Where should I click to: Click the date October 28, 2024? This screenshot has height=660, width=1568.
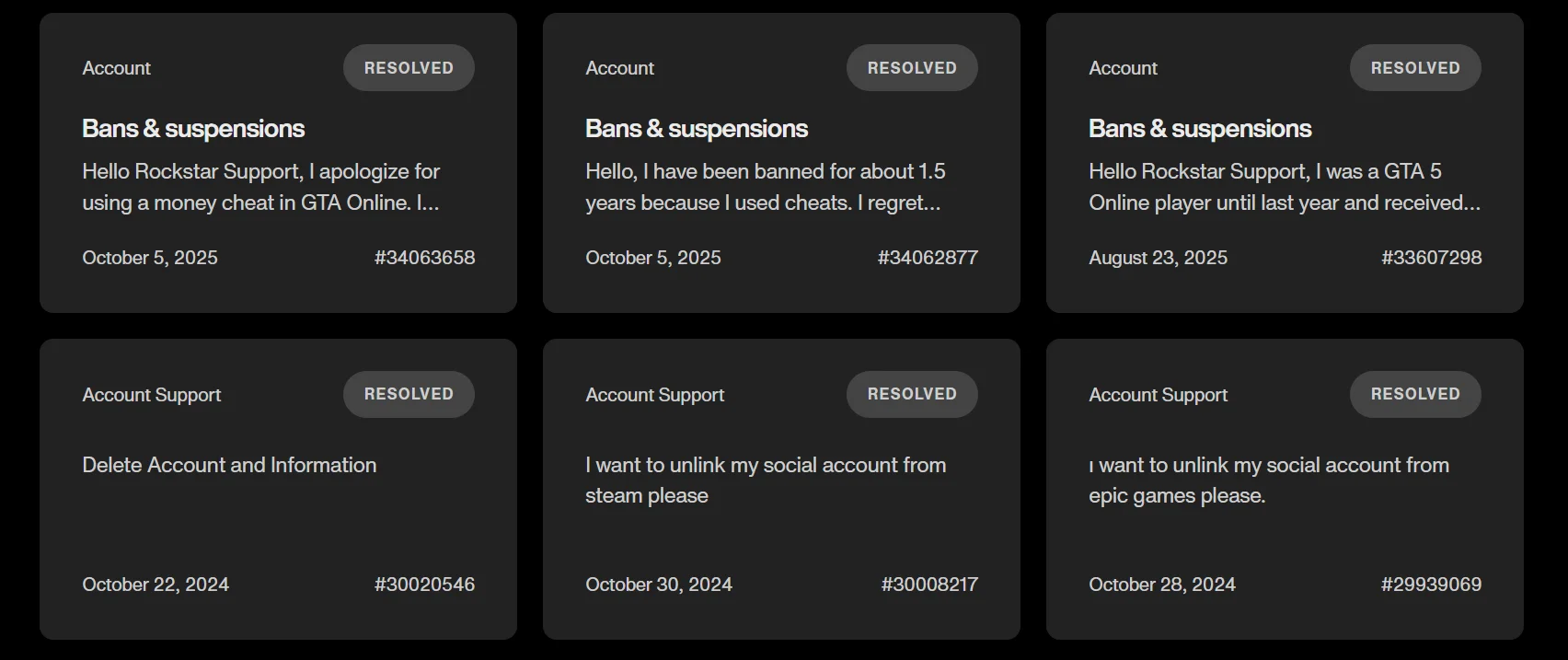1161,585
